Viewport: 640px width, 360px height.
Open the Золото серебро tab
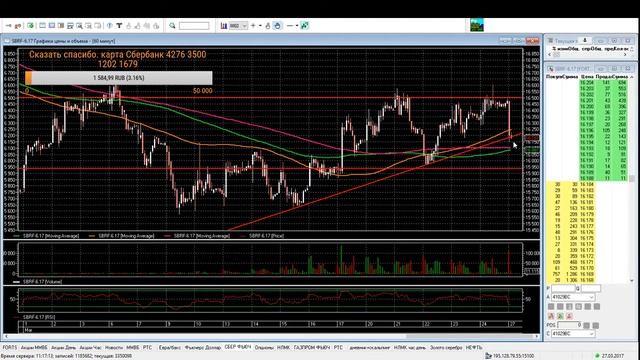(446, 347)
